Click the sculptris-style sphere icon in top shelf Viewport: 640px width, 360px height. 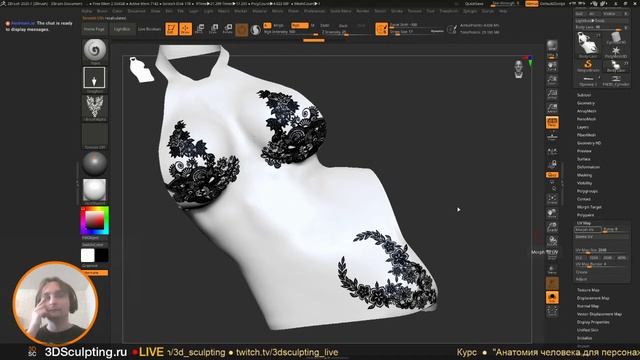point(256,30)
